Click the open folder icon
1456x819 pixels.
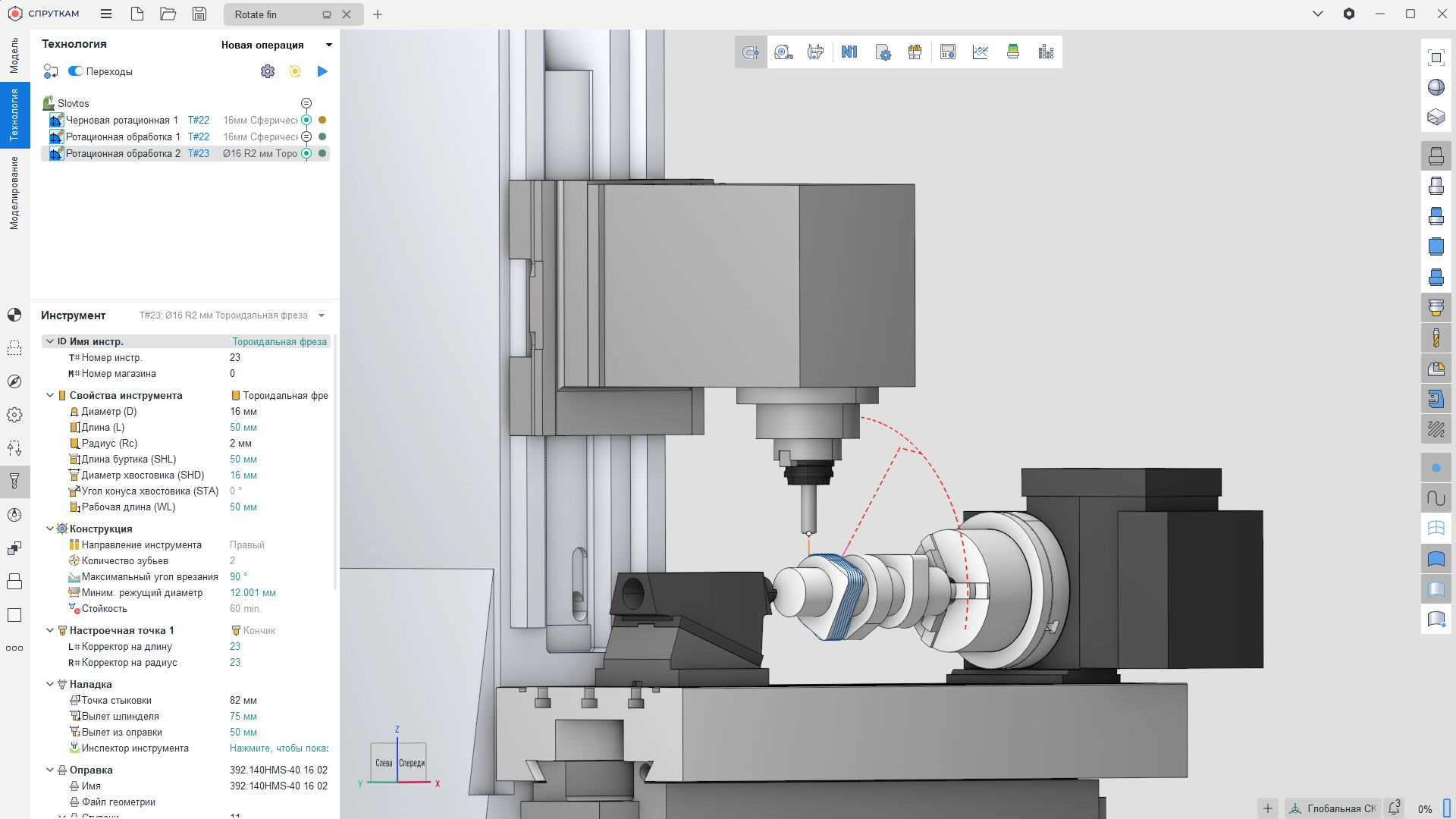[x=168, y=14]
